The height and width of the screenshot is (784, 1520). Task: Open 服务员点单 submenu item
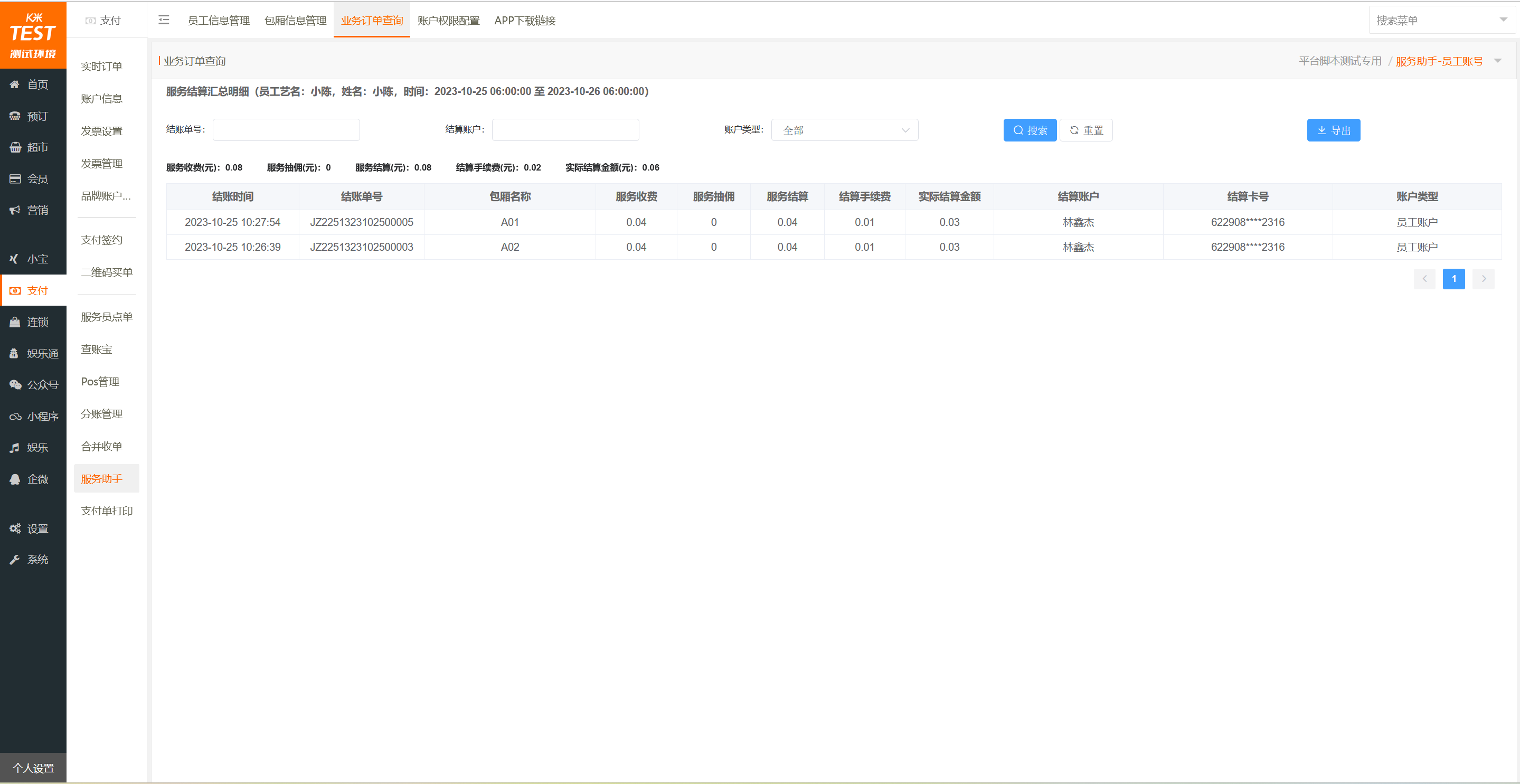107,317
